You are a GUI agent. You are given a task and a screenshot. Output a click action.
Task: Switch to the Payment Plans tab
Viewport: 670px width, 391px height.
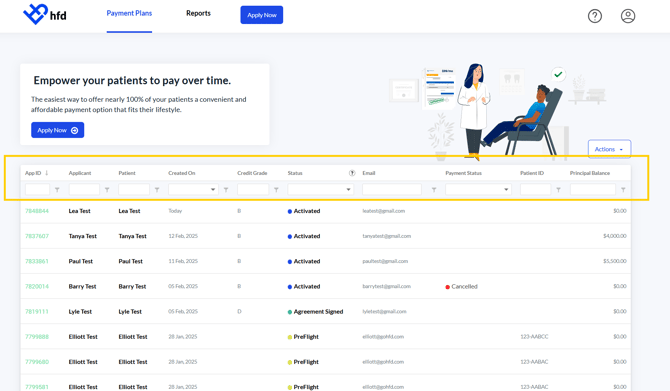click(129, 13)
